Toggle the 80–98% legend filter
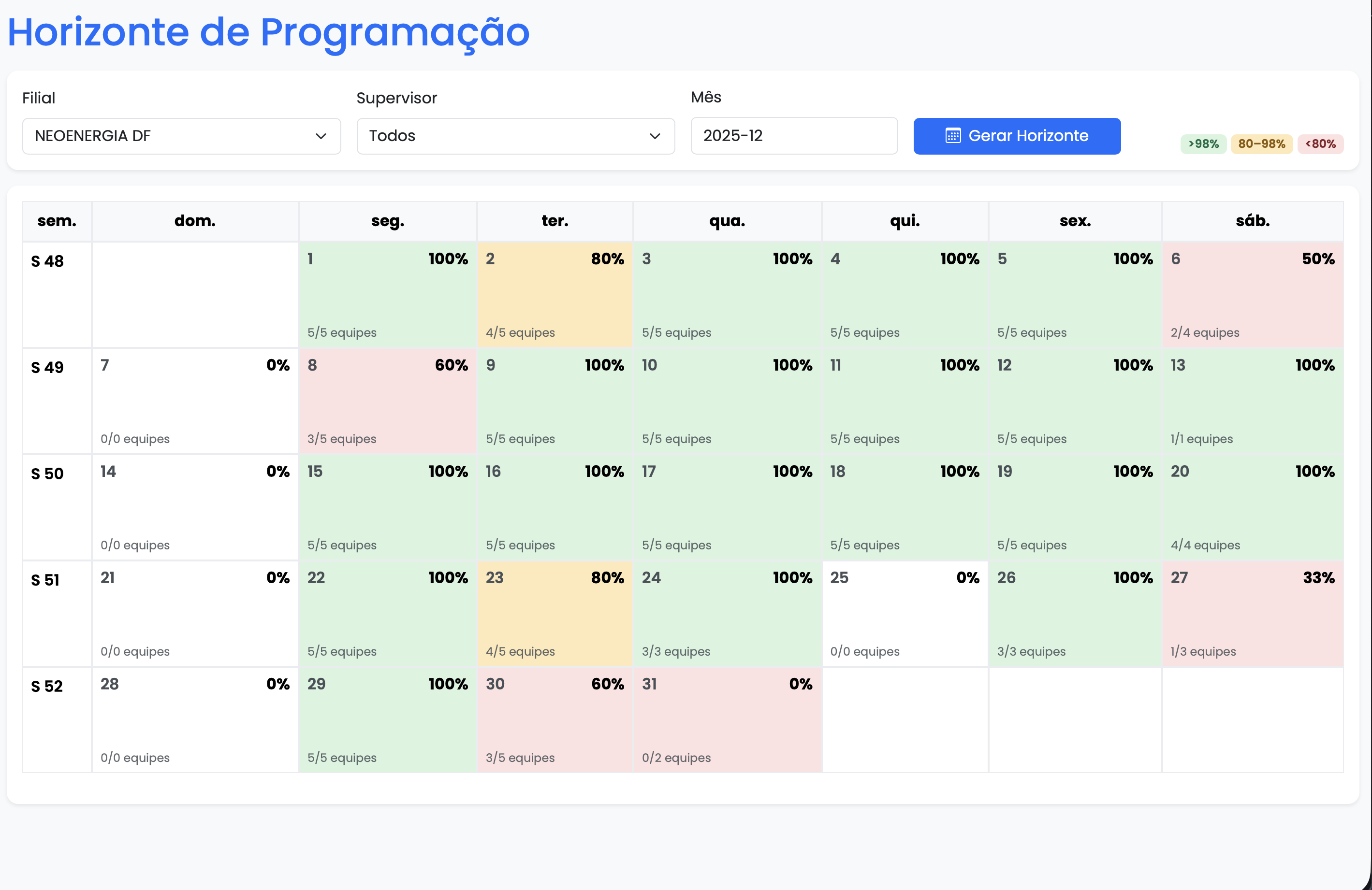Image resolution: width=1372 pixels, height=890 pixels. click(1261, 144)
